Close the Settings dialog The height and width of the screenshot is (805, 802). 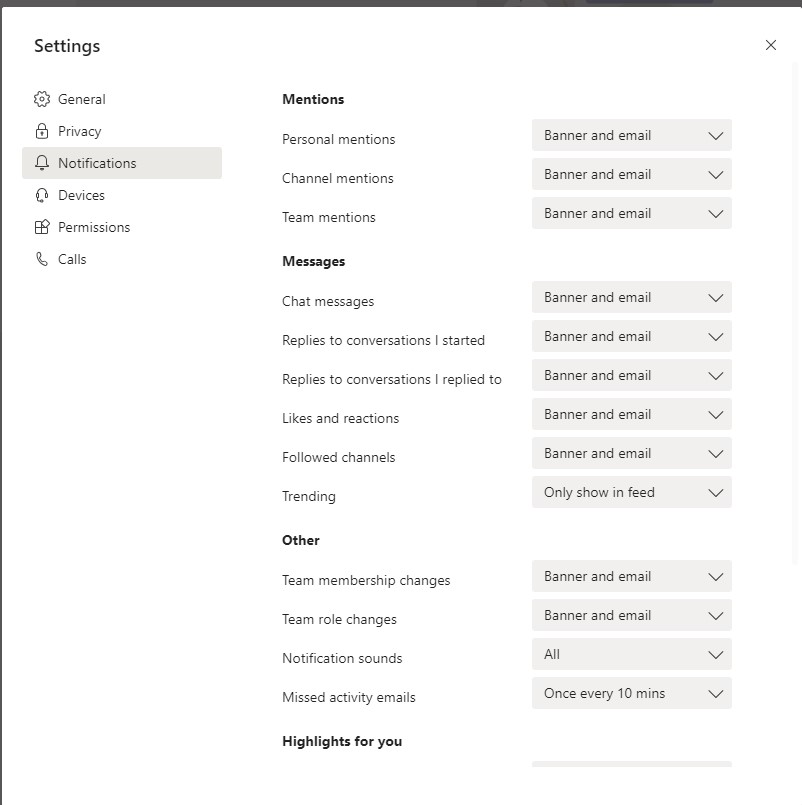click(x=770, y=45)
